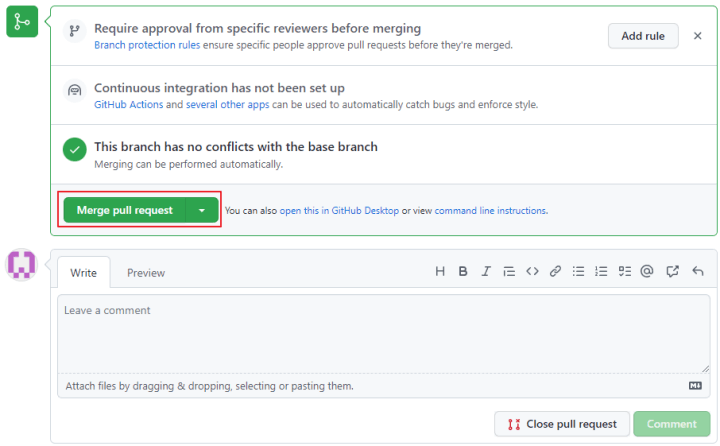720x446 pixels.
Task: Open merge method dropdown arrow
Action: (x=202, y=210)
